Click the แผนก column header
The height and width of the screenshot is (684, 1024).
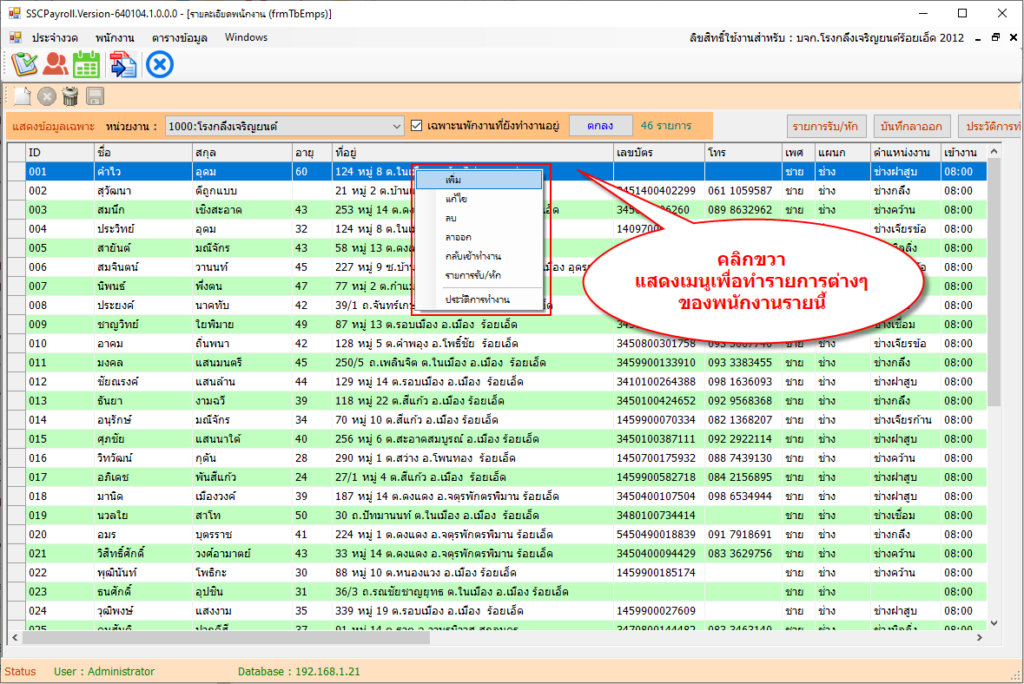pos(842,152)
